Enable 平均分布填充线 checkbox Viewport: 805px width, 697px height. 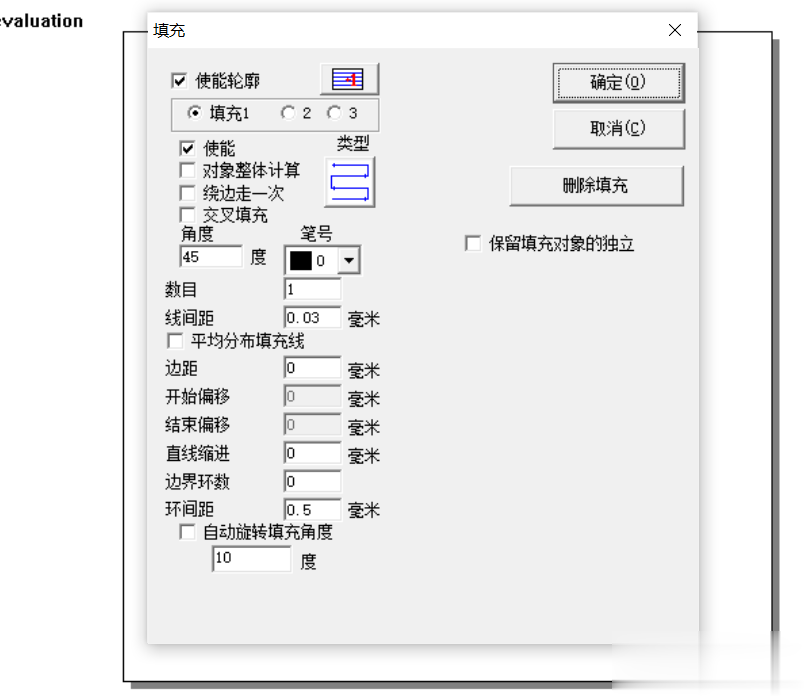click(x=175, y=341)
